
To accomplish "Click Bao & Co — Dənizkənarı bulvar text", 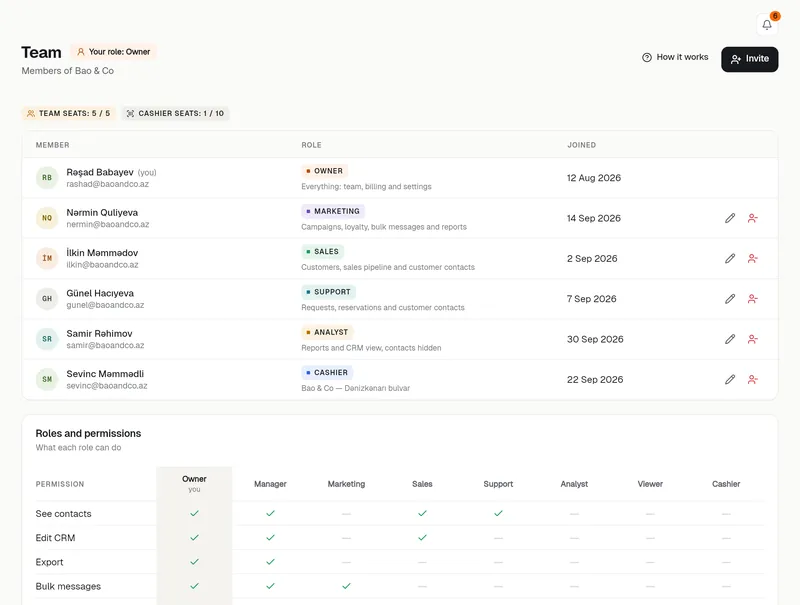I will pos(356,388).
